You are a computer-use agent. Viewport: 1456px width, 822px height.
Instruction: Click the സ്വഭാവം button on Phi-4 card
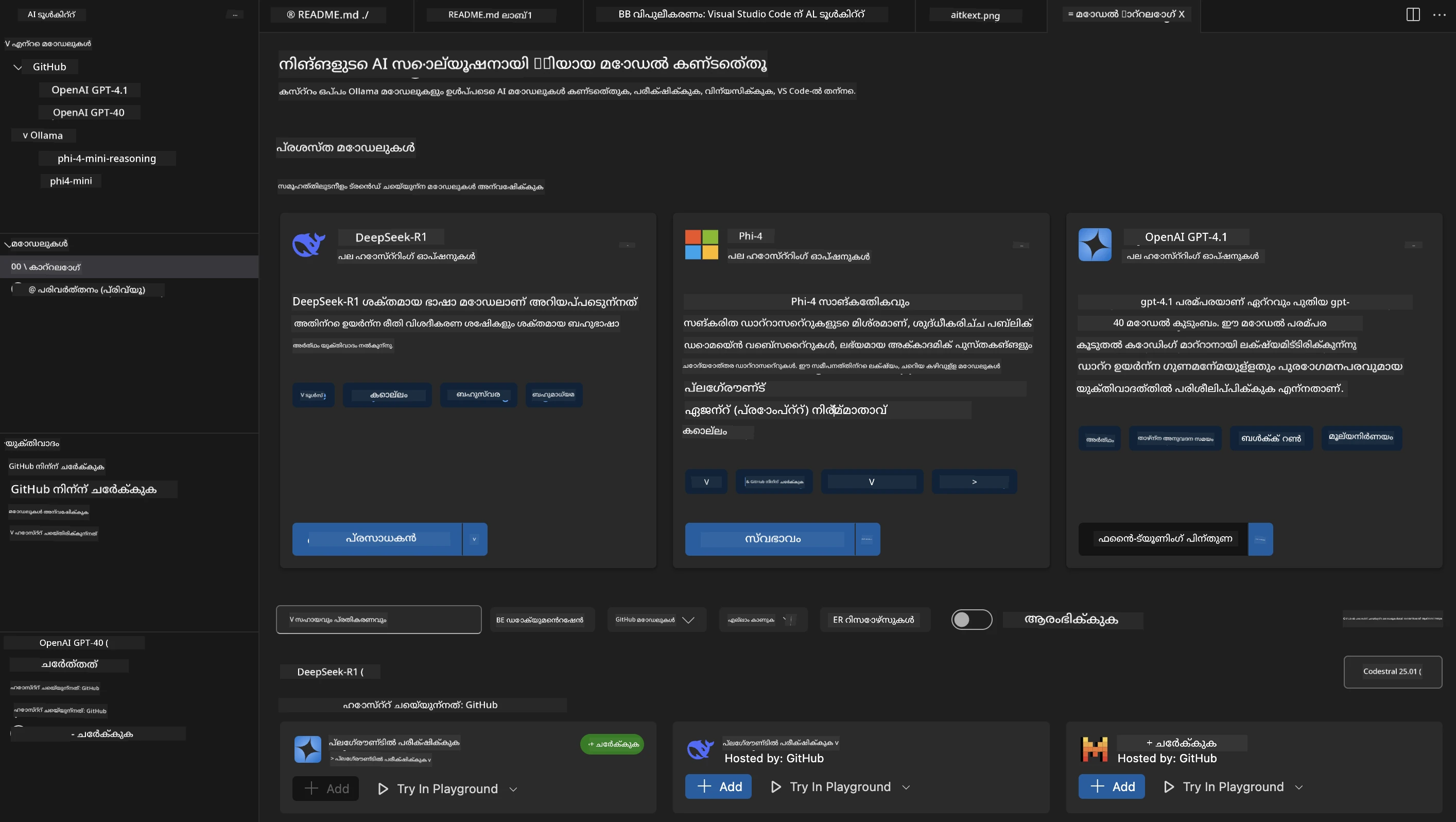(770, 539)
